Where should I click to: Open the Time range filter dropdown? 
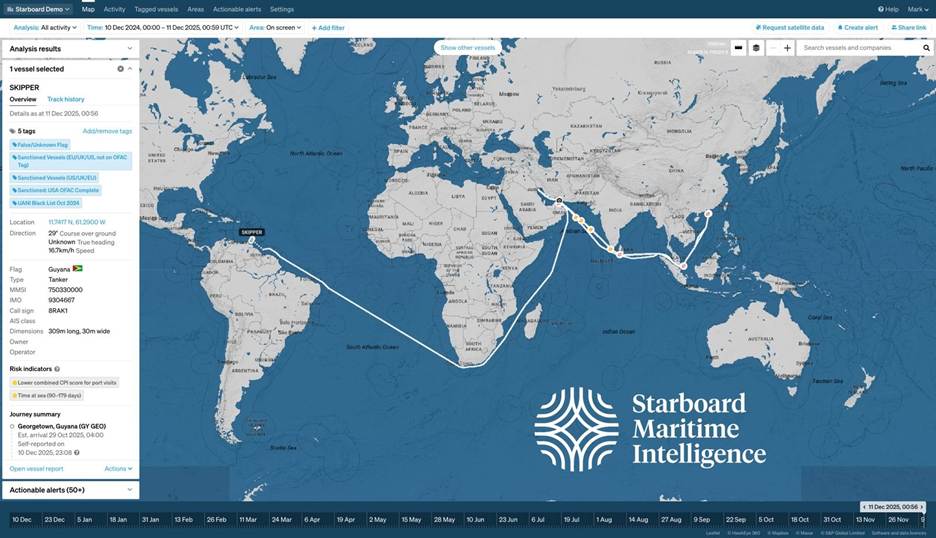[x=162, y=27]
